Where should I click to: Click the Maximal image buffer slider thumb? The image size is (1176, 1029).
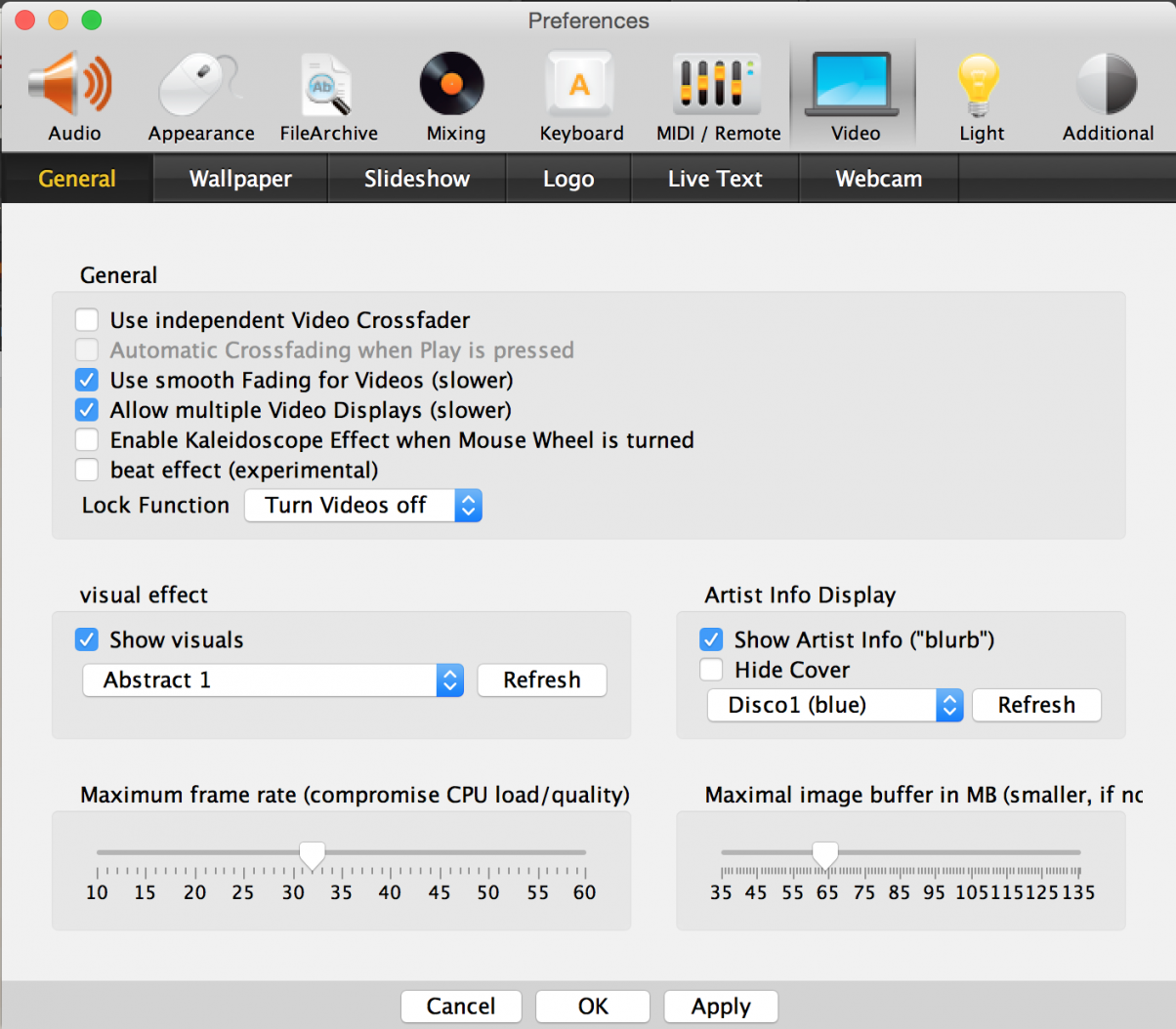pos(825,856)
